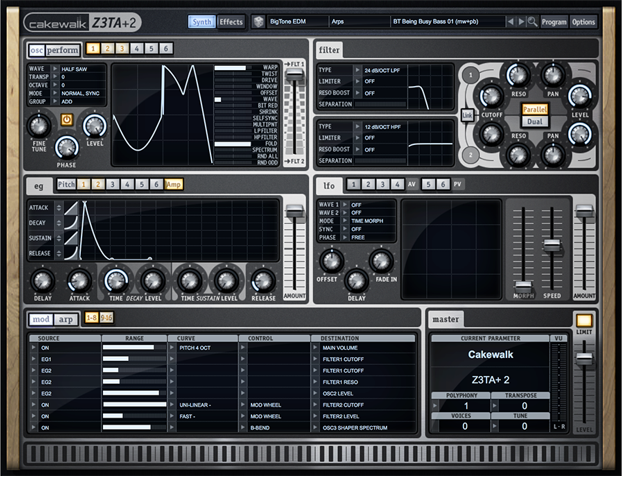The width and height of the screenshot is (623, 477).
Task: Click the LFO Offset knob
Action: pos(331,261)
